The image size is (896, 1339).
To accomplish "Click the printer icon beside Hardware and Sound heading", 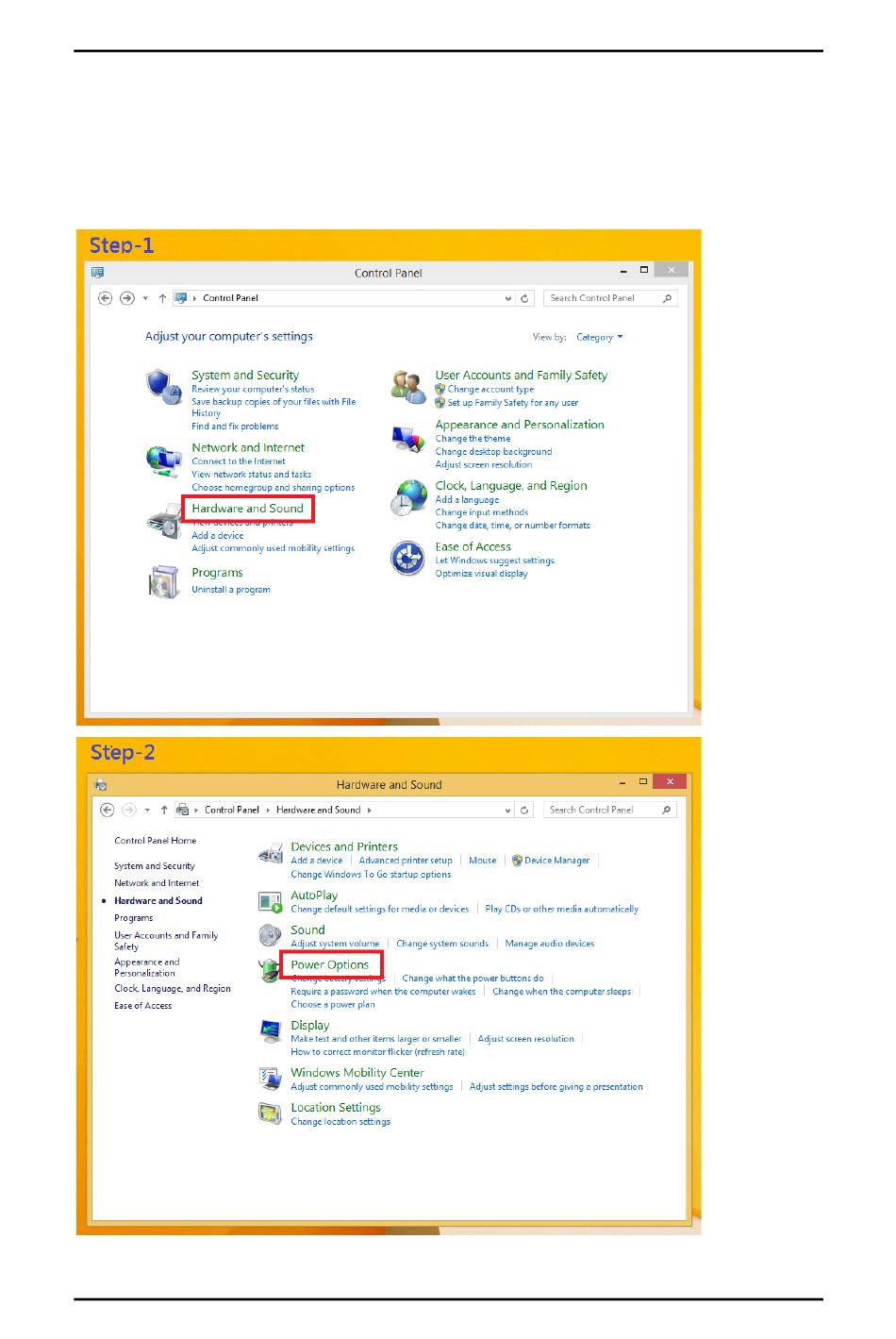I will [163, 521].
